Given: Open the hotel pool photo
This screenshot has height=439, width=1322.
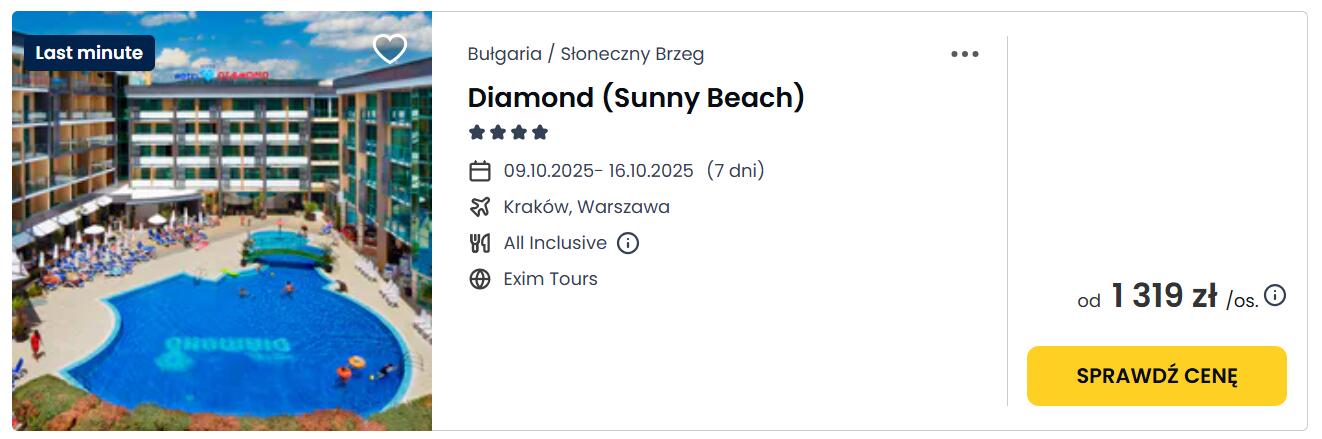Looking at the screenshot, I should click(x=222, y=260).
